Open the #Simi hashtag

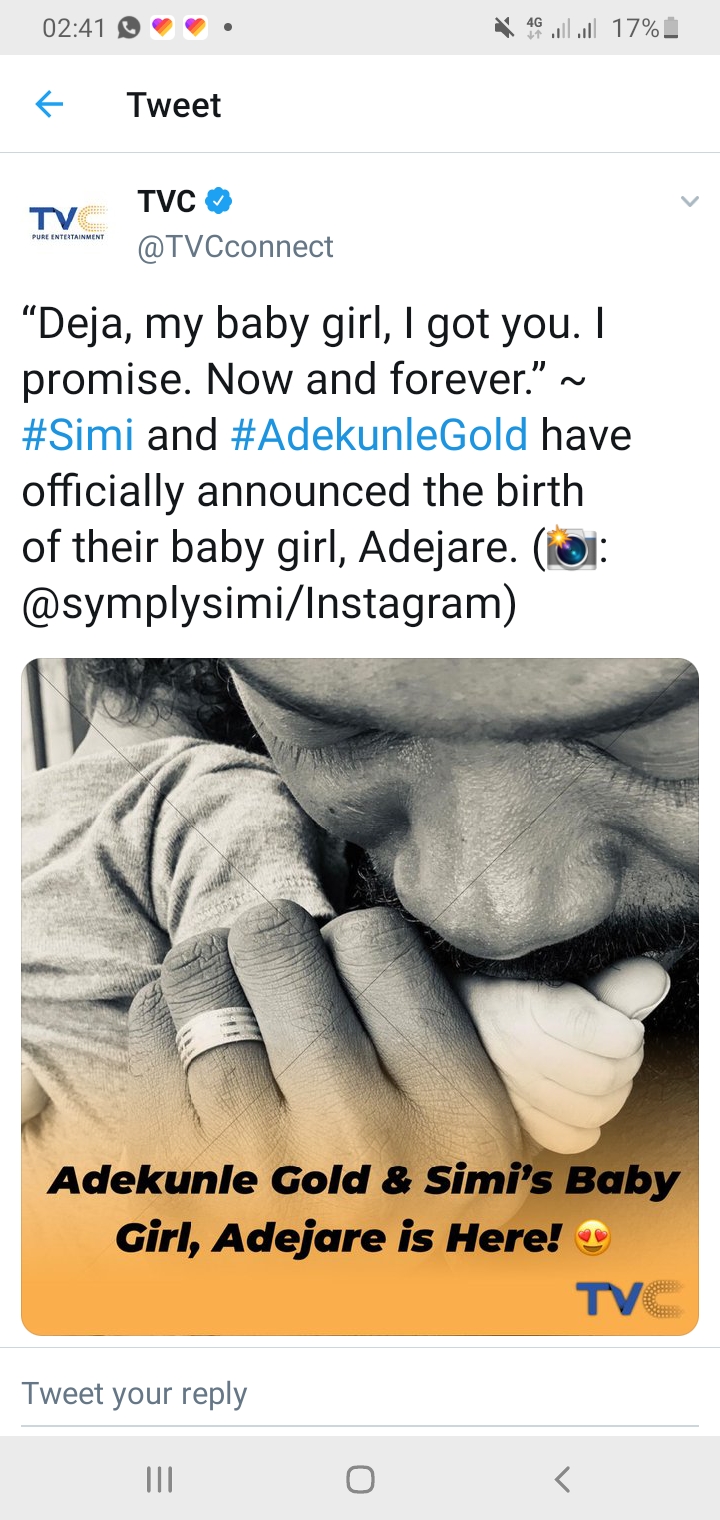(x=78, y=435)
